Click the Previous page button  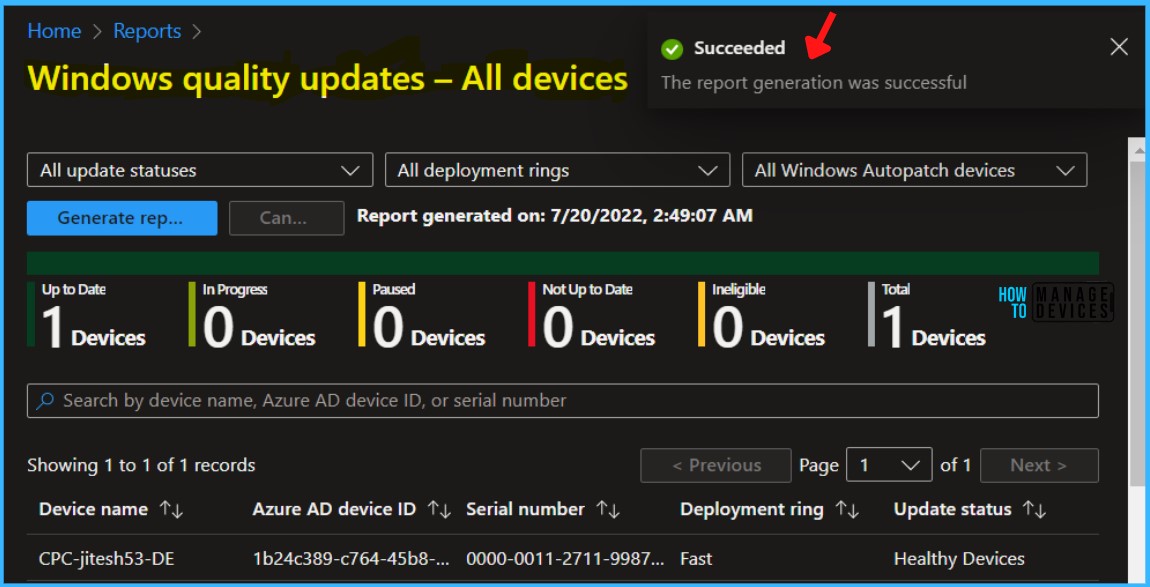click(x=716, y=465)
